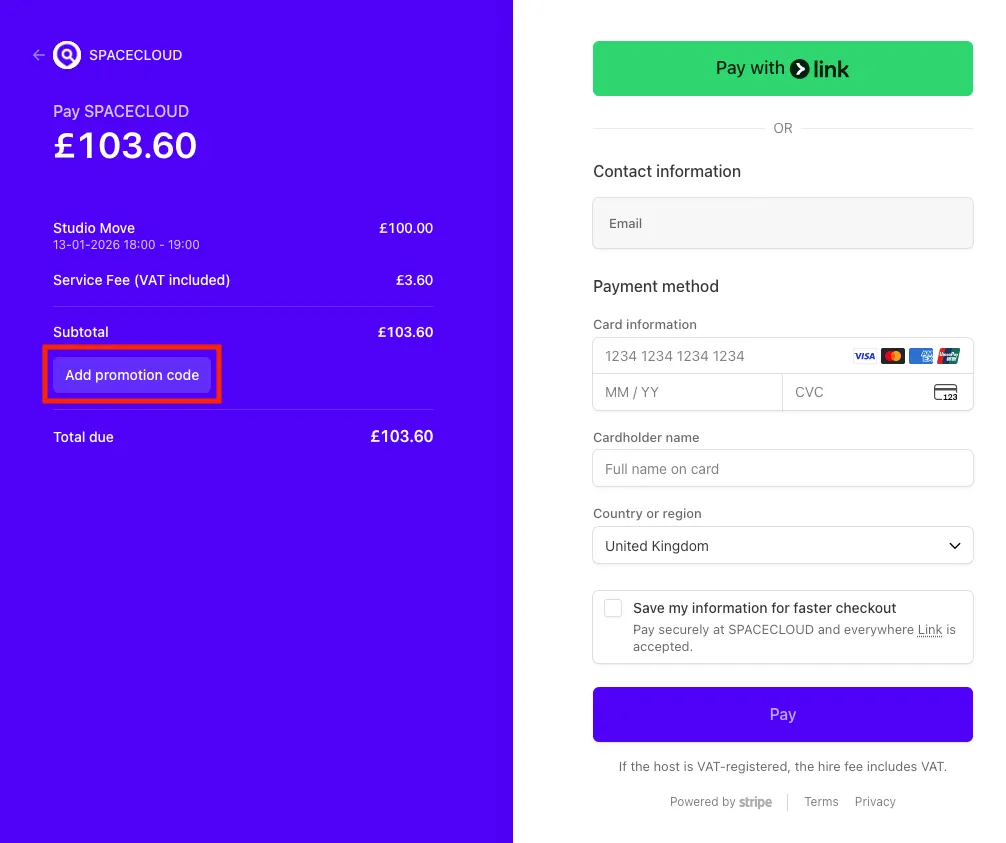1006x843 pixels.
Task: Tick the save my information checkbox
Action: pos(613,608)
